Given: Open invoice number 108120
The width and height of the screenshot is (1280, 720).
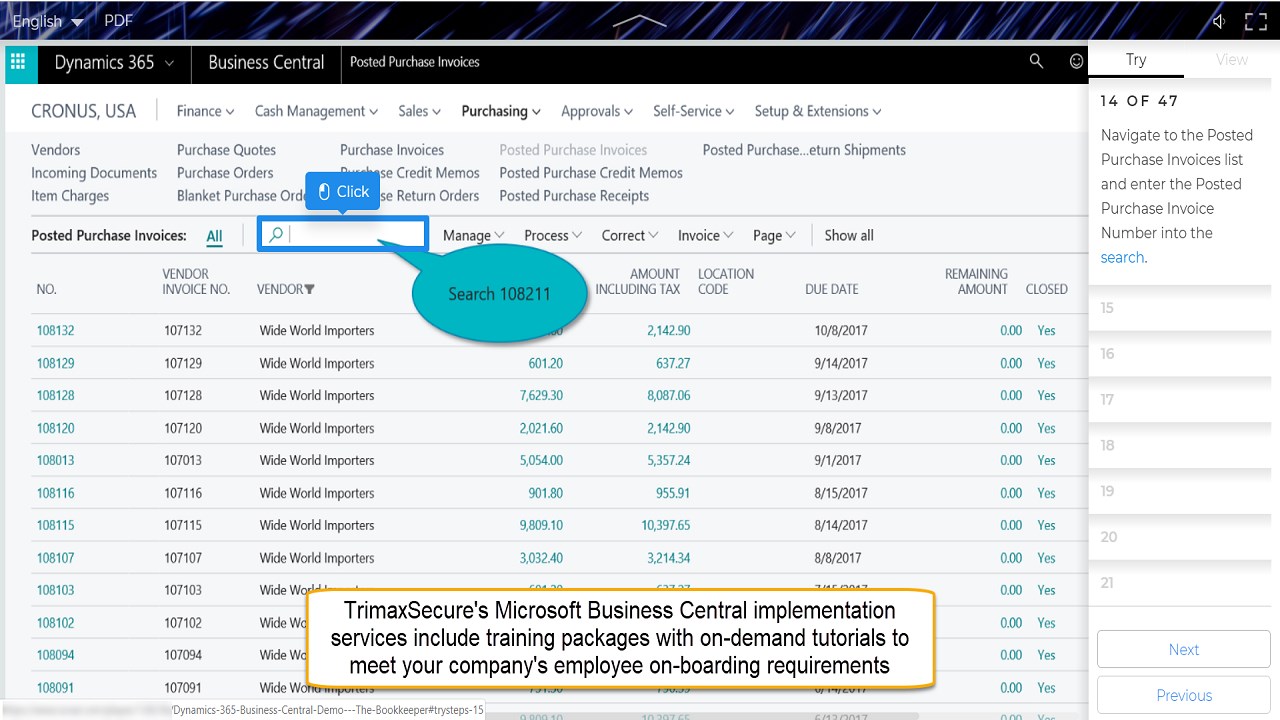Looking at the screenshot, I should coord(55,428).
